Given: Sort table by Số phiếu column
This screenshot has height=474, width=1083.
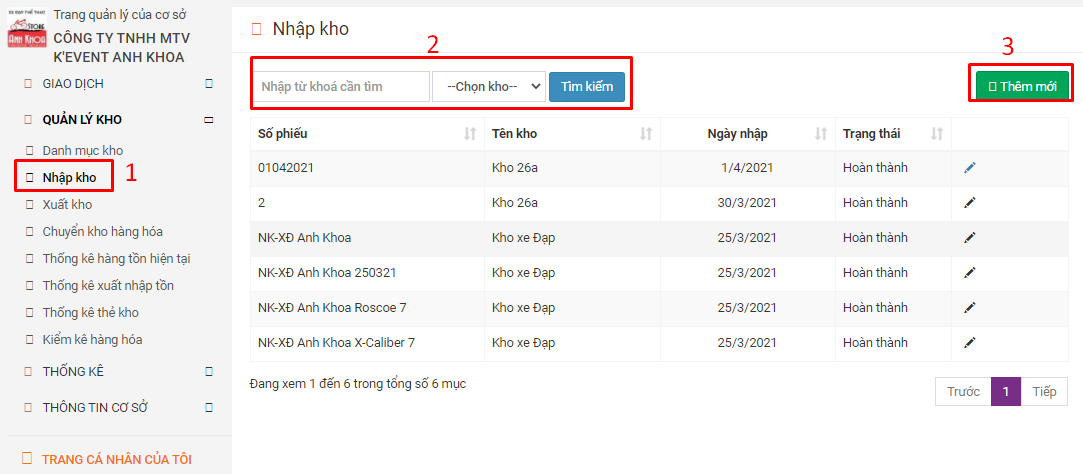Looking at the screenshot, I should [470, 134].
